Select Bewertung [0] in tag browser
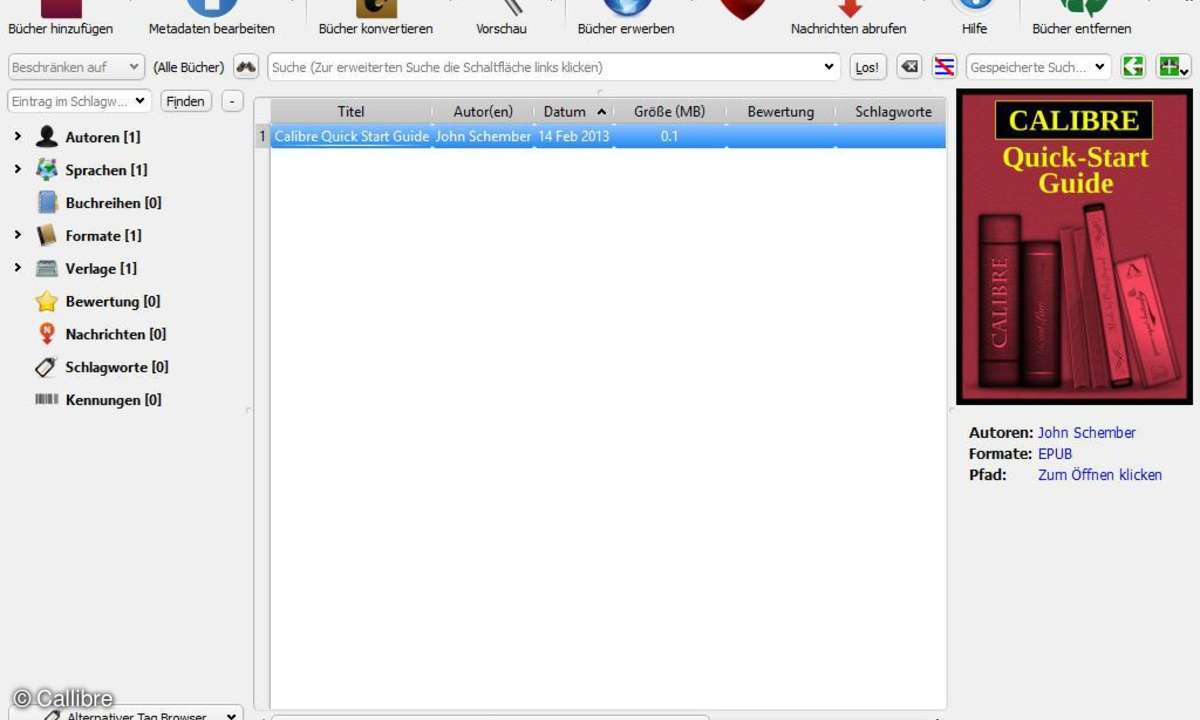This screenshot has width=1200, height=720. 113,301
